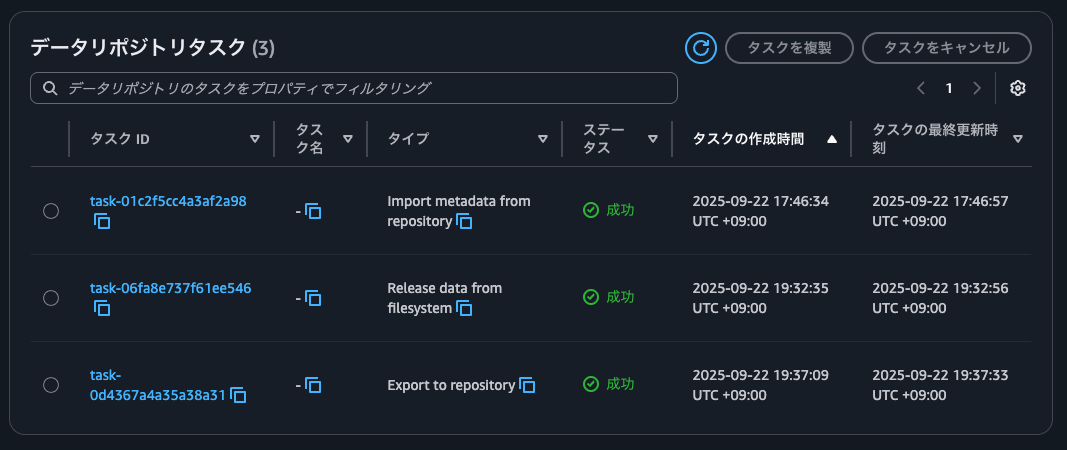The image size is (1067, 450).
Task: Select radio for task-06fa8e737f61ee546
Action: click(51, 298)
